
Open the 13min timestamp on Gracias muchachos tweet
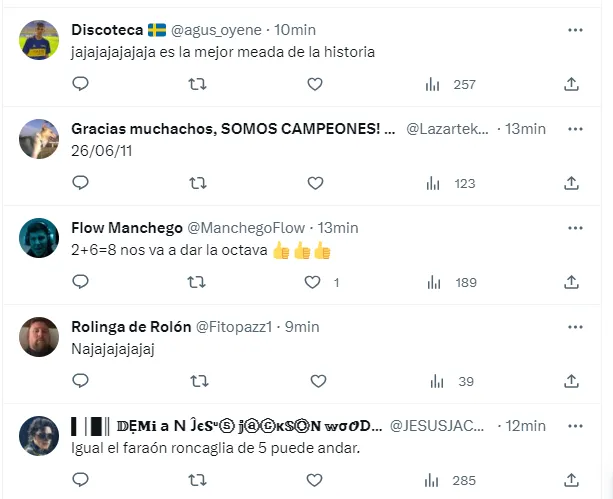click(525, 129)
